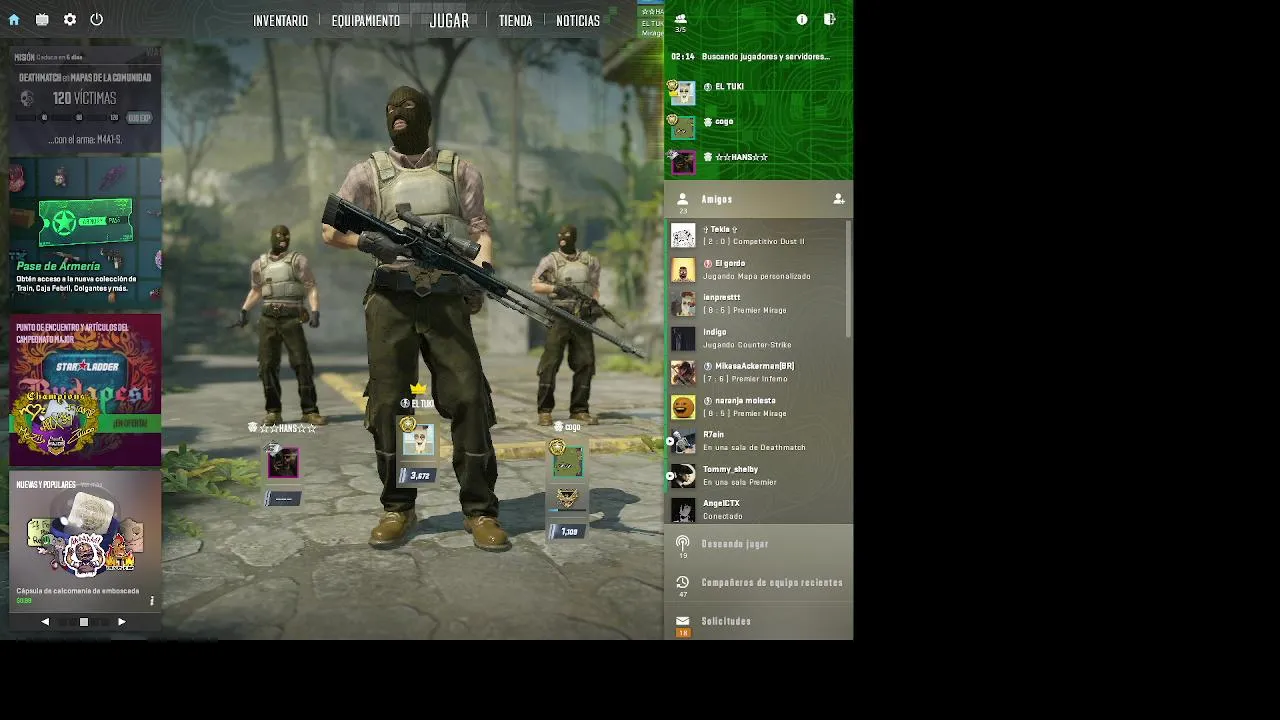The height and width of the screenshot is (720, 1280).
Task: Click EL TUKI player card avatar in scene
Action: (418, 439)
